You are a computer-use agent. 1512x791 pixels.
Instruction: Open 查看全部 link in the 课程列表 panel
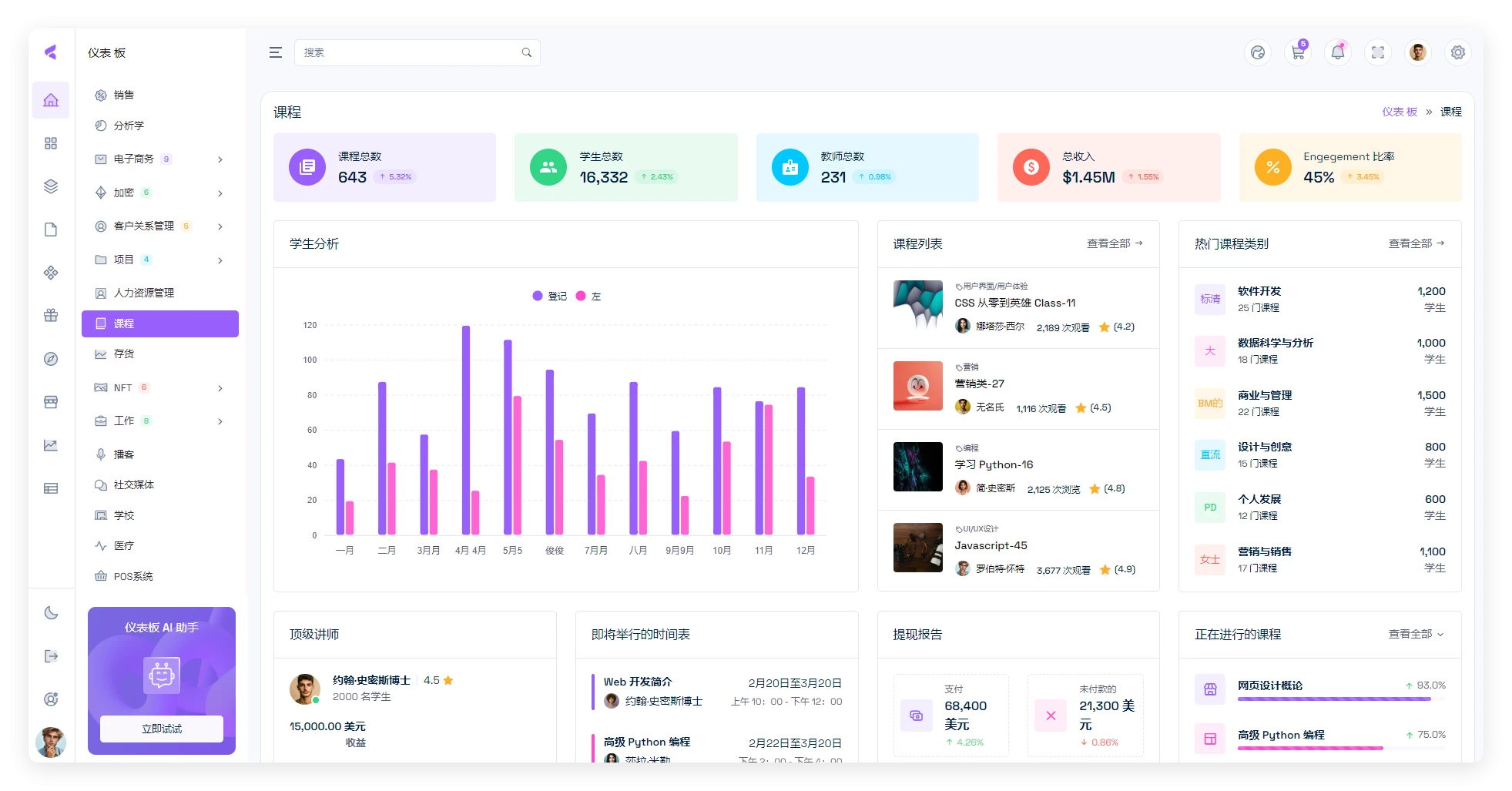point(1111,243)
